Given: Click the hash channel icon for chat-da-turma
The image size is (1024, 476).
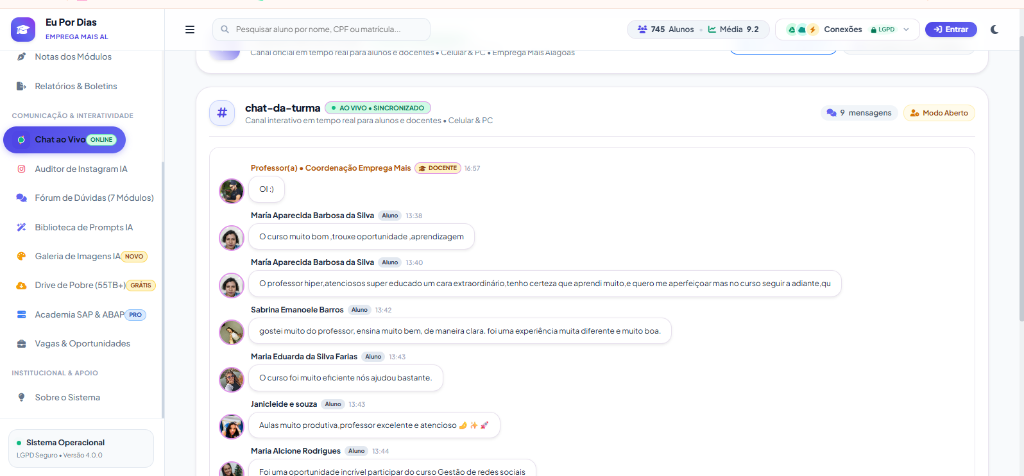Looking at the screenshot, I should pos(222,113).
